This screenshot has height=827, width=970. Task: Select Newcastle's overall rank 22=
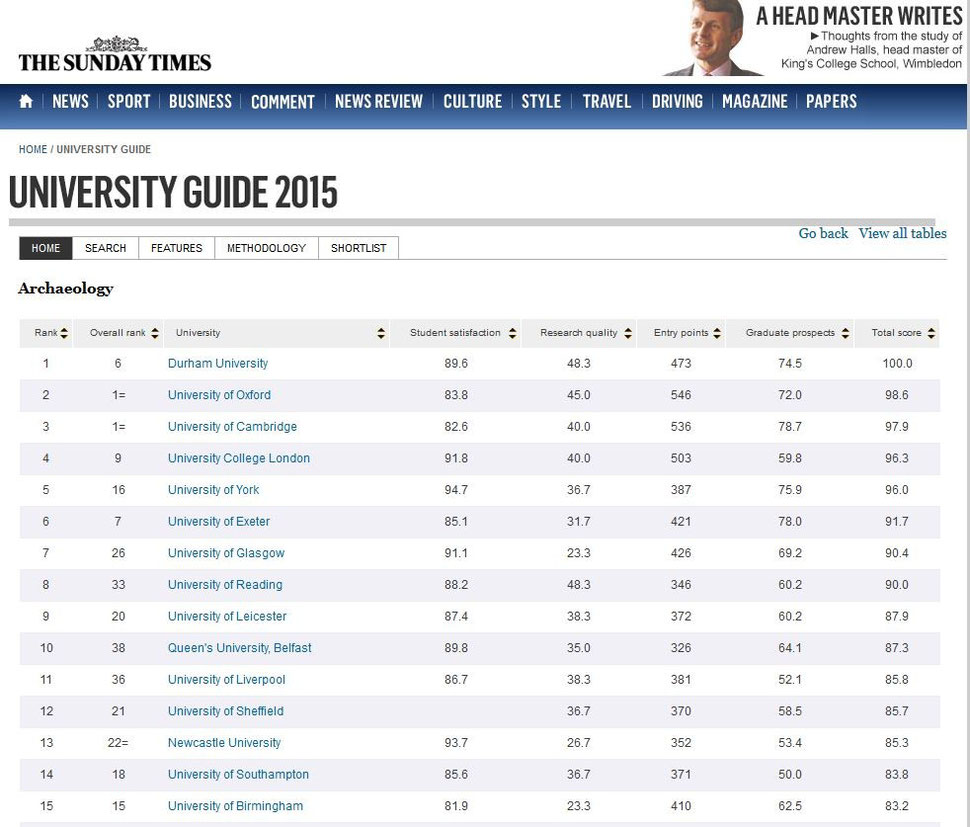coord(118,742)
